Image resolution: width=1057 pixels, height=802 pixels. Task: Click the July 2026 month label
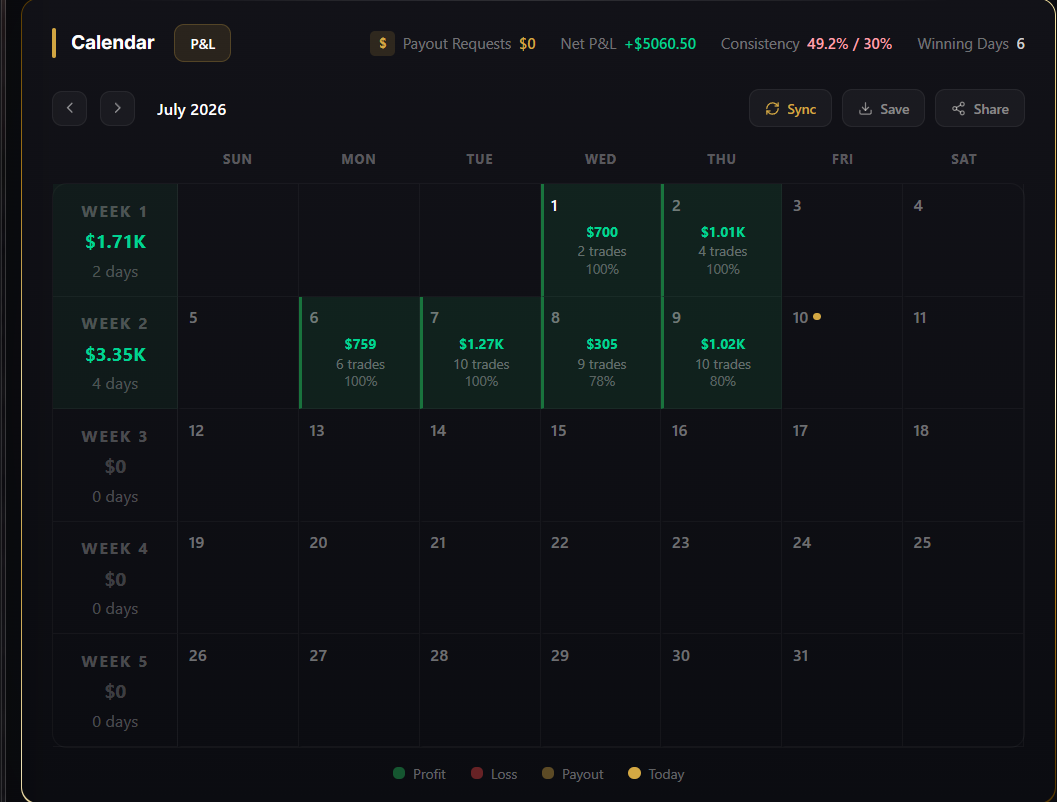(191, 109)
